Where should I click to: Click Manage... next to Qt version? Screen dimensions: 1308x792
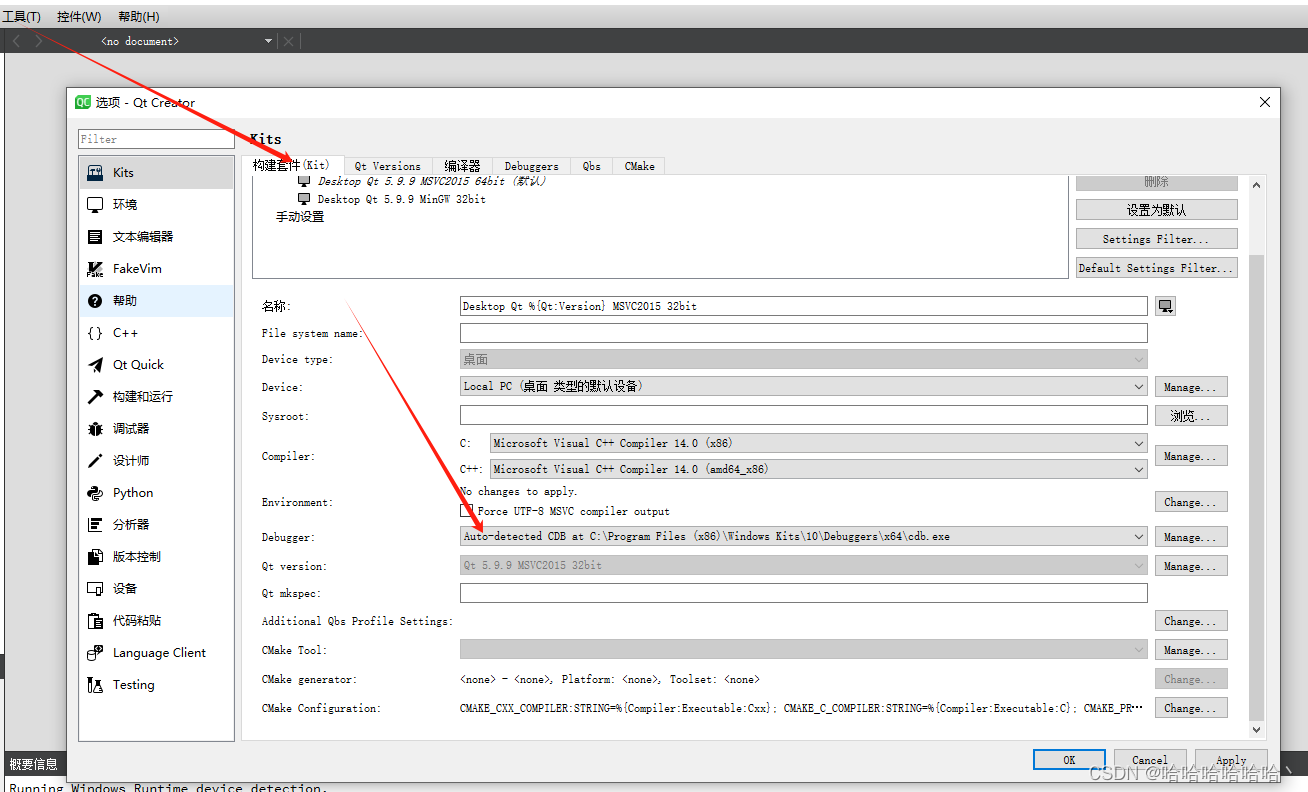1190,566
